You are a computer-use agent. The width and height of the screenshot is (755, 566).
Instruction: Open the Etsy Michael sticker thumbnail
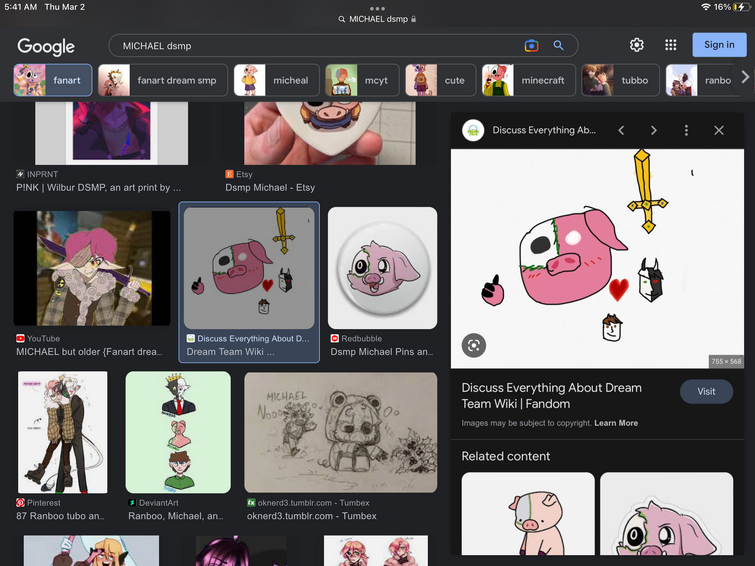click(329, 133)
